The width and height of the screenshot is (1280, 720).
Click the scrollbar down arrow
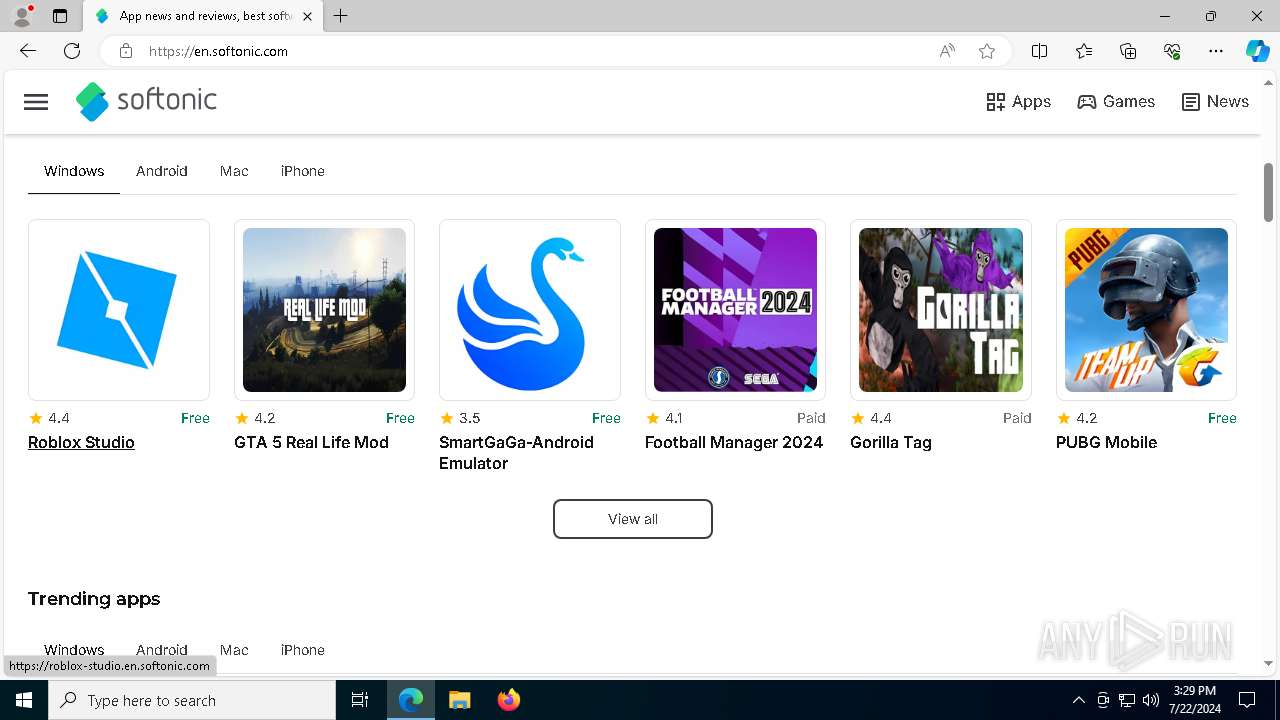[1269, 663]
